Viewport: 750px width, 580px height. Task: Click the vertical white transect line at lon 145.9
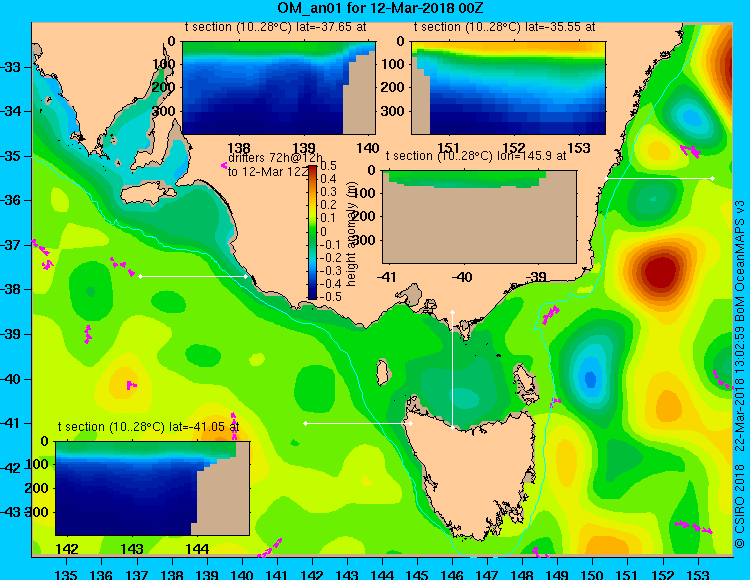click(x=452, y=370)
